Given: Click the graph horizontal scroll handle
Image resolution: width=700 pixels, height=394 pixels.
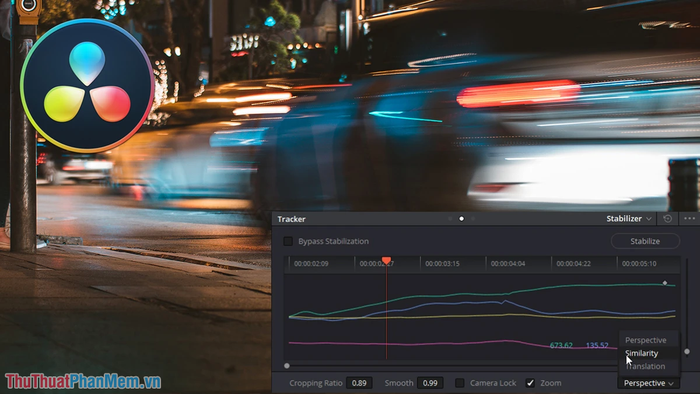Looking at the screenshot, I should 287,366.
